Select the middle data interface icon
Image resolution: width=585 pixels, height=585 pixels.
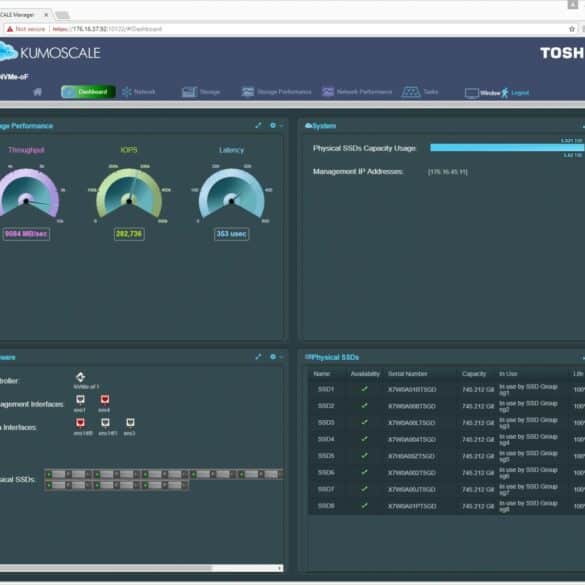click(x=106, y=423)
